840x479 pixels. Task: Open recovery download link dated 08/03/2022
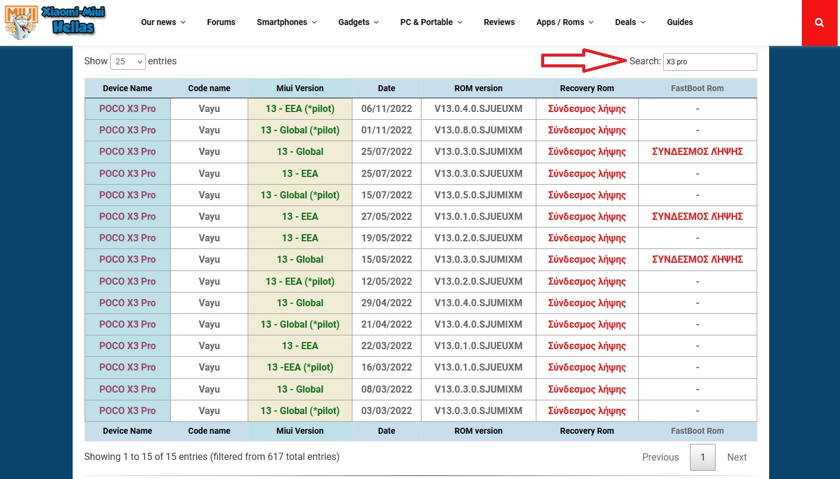[x=587, y=389]
